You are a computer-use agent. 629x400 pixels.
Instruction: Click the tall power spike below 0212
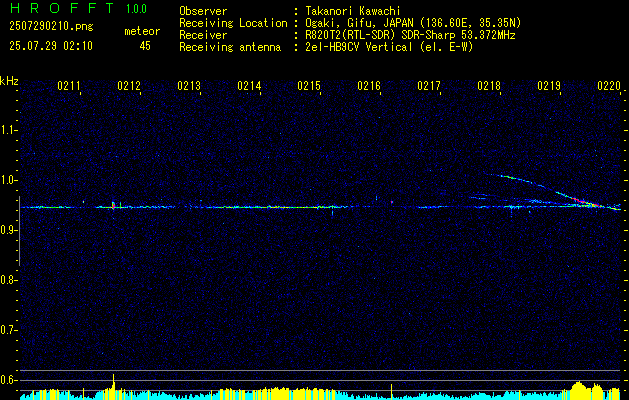click(114, 386)
